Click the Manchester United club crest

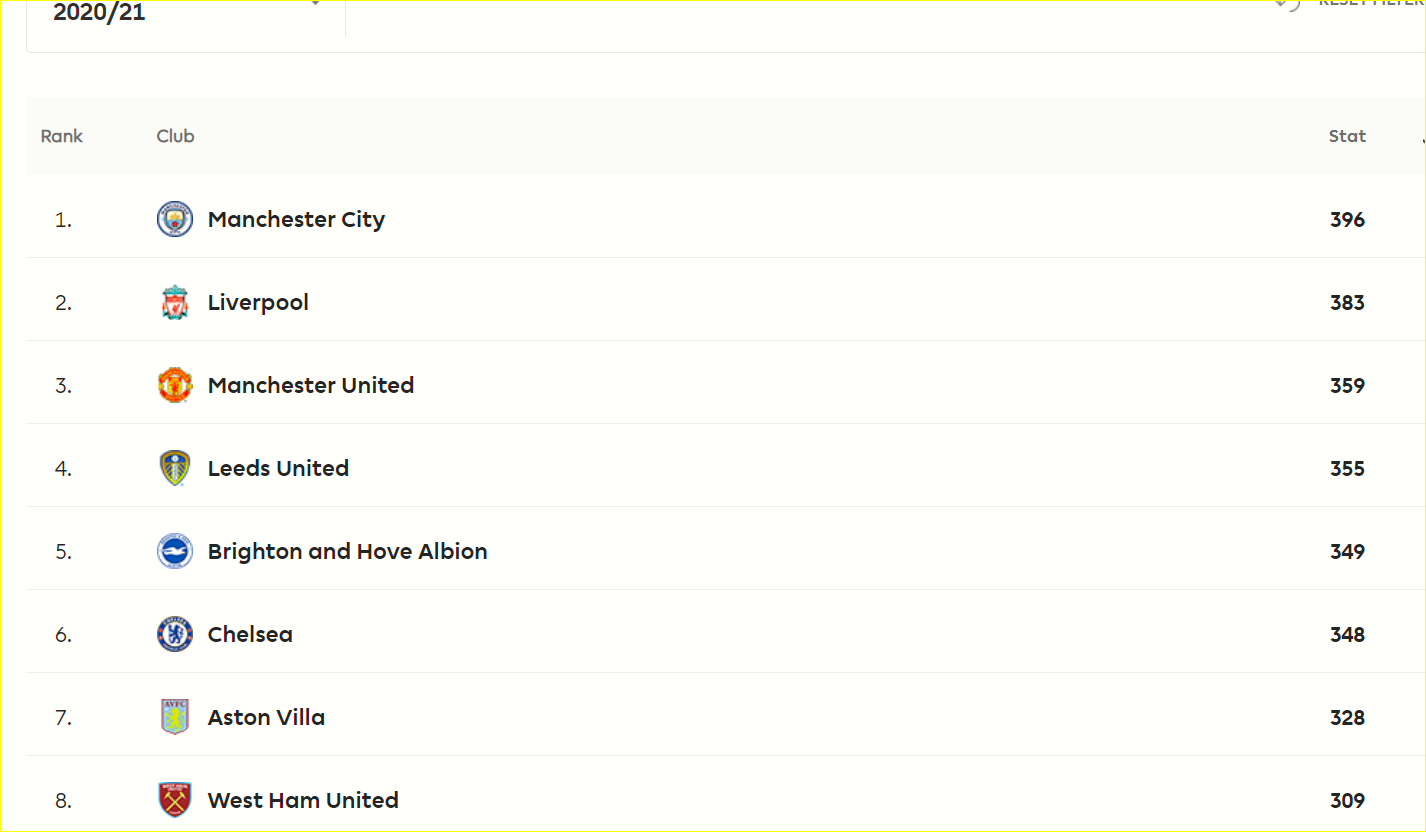click(x=175, y=385)
